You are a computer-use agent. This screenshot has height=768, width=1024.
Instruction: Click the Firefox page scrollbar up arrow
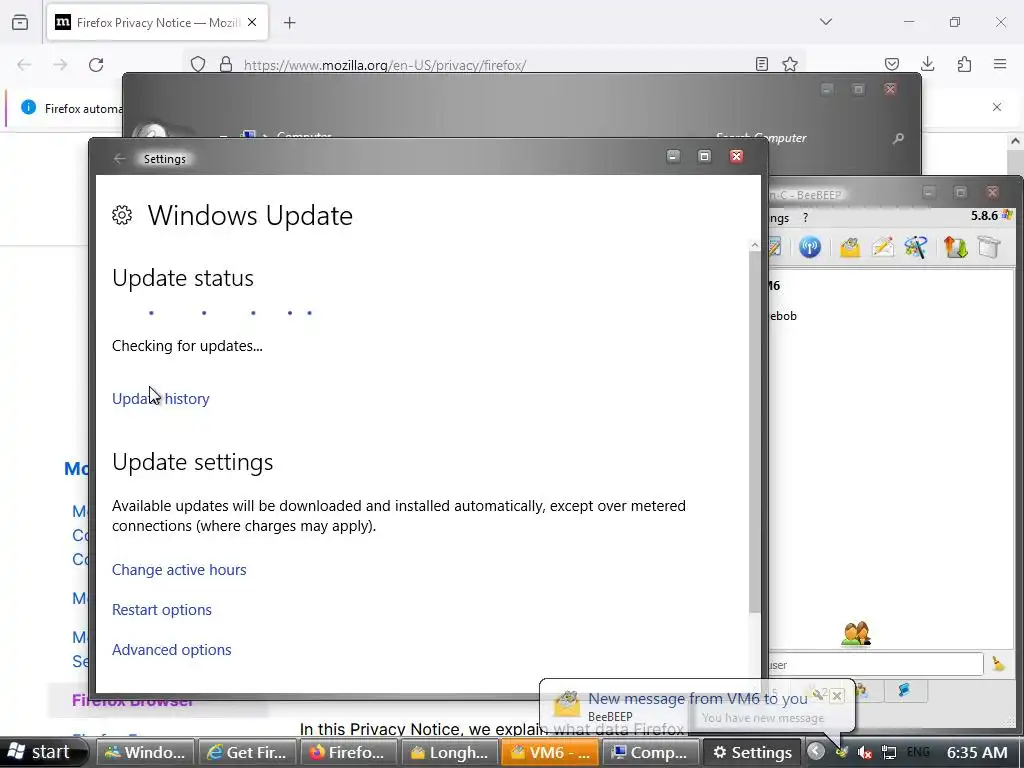(x=1015, y=141)
